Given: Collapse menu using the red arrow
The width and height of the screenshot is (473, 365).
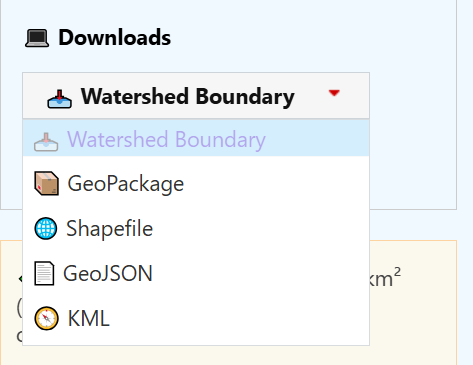Looking at the screenshot, I should click(x=334, y=93).
